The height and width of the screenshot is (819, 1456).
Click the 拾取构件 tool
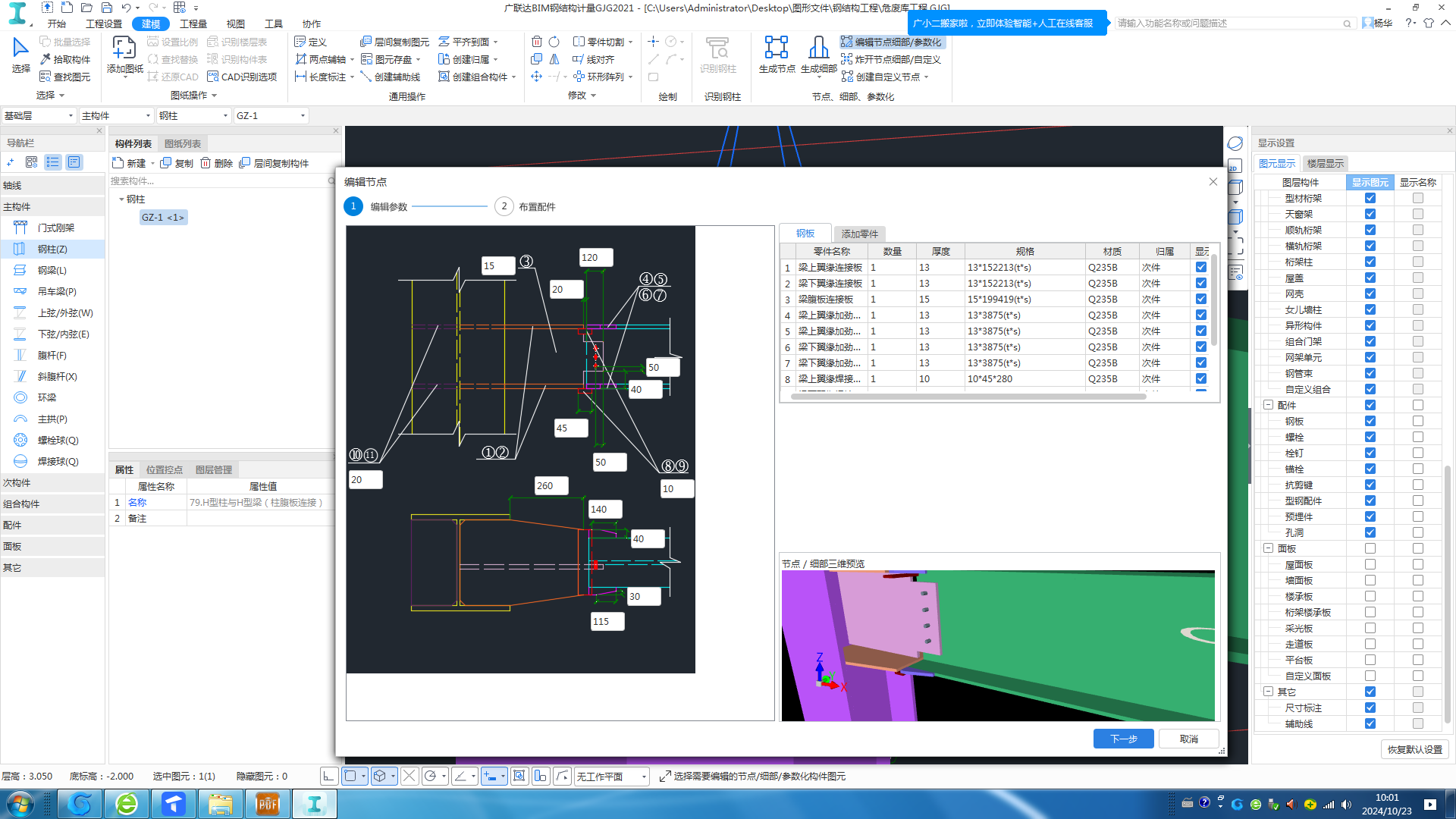point(65,59)
